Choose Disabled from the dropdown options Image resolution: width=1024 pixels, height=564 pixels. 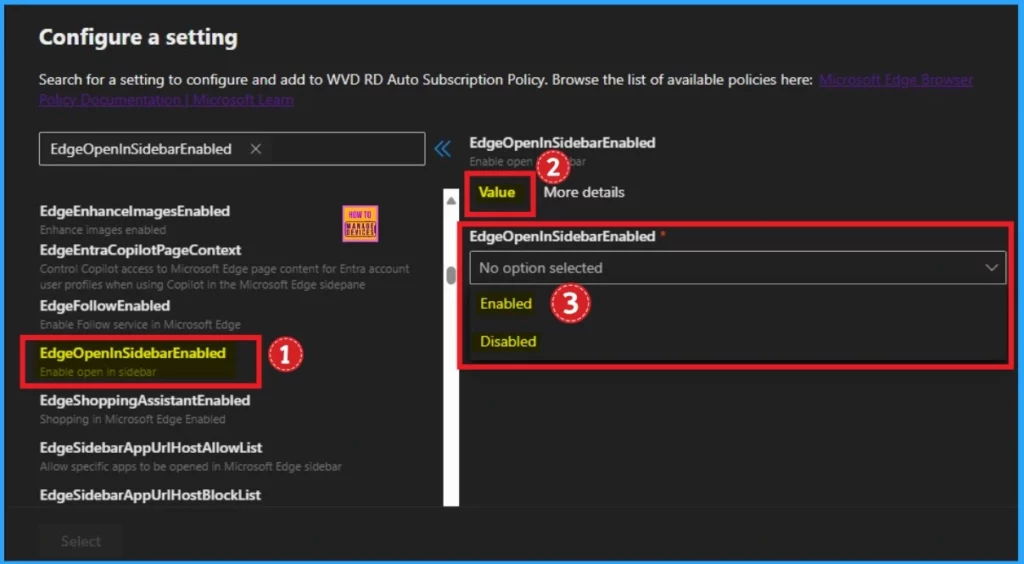pos(508,341)
